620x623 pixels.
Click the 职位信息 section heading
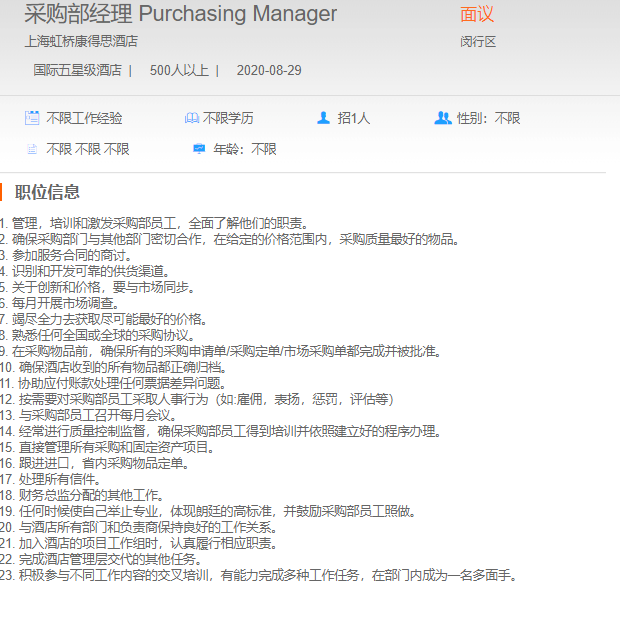(x=47, y=192)
